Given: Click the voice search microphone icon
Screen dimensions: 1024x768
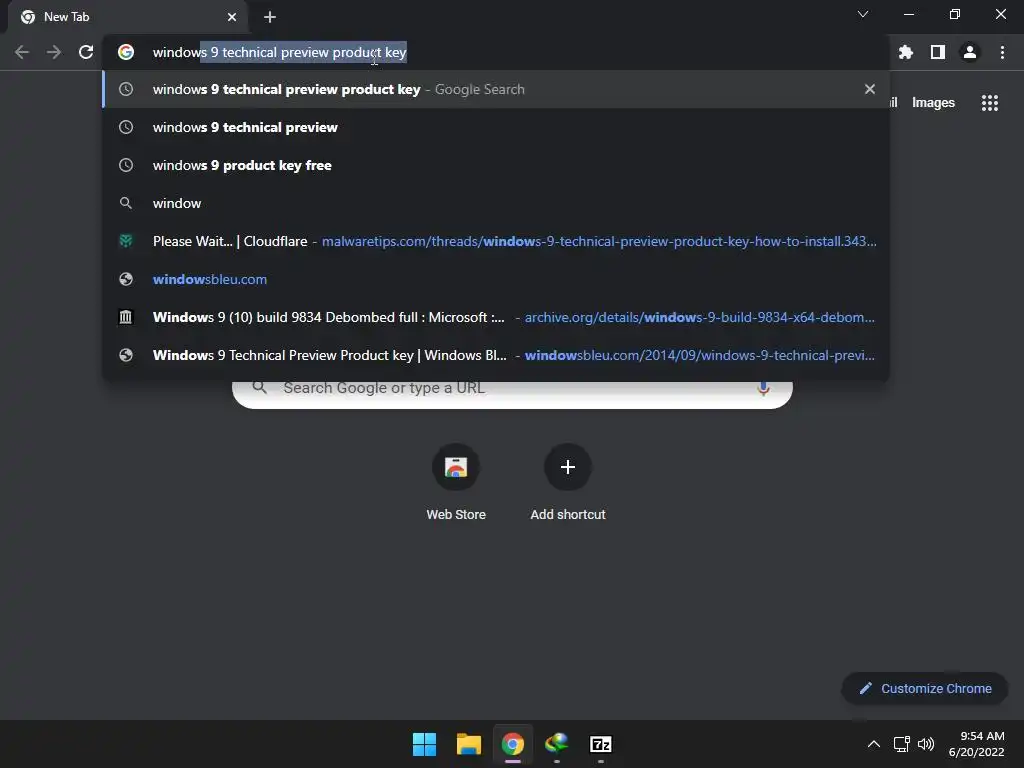Looking at the screenshot, I should [763, 388].
